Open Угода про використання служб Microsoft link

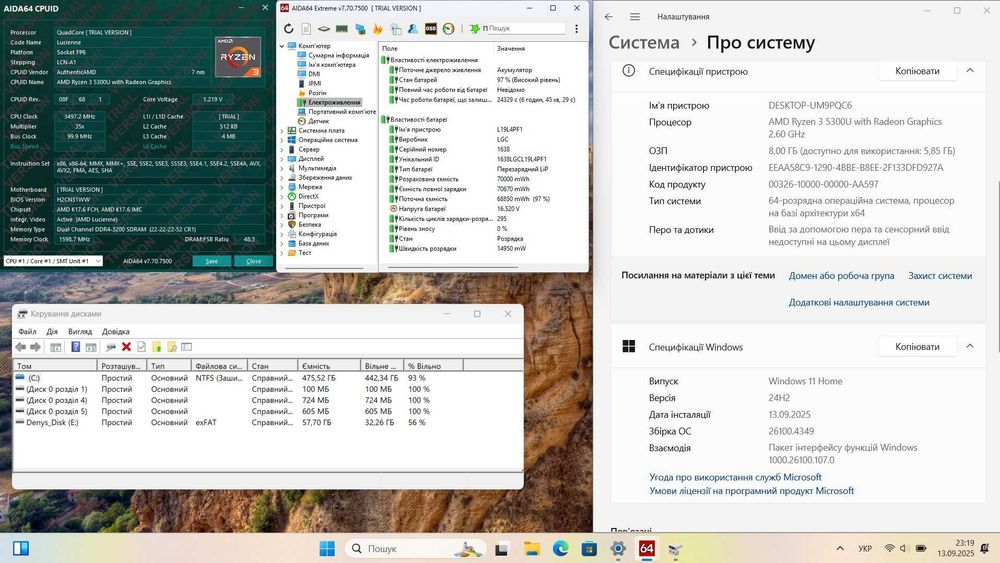(735, 477)
